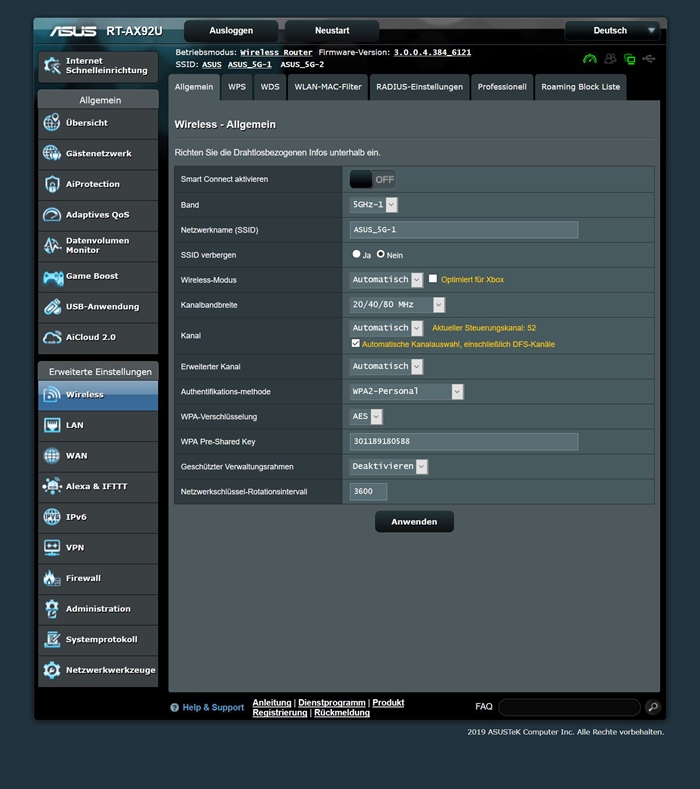Image resolution: width=700 pixels, height=789 pixels.
Task: Click the Neustart button
Action: click(x=332, y=31)
